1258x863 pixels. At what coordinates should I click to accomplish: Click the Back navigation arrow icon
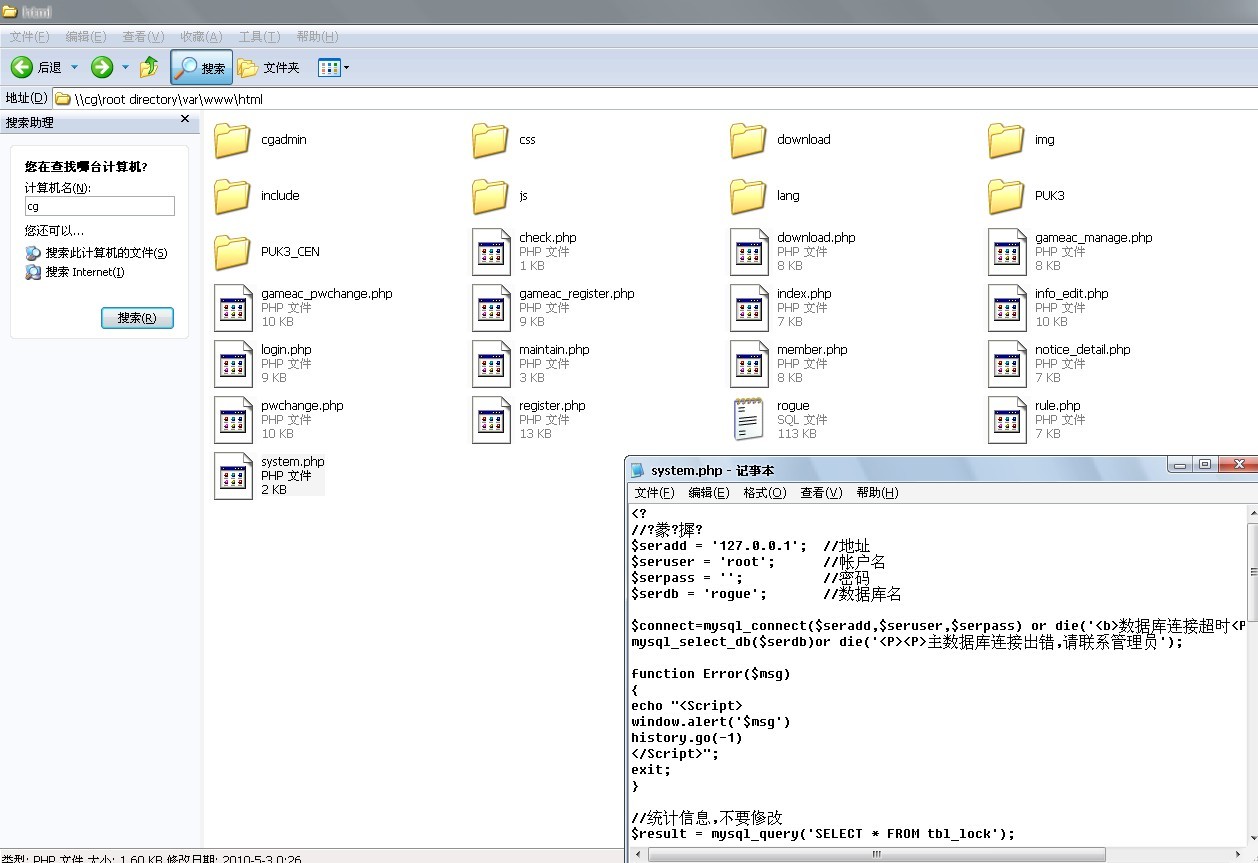point(22,67)
